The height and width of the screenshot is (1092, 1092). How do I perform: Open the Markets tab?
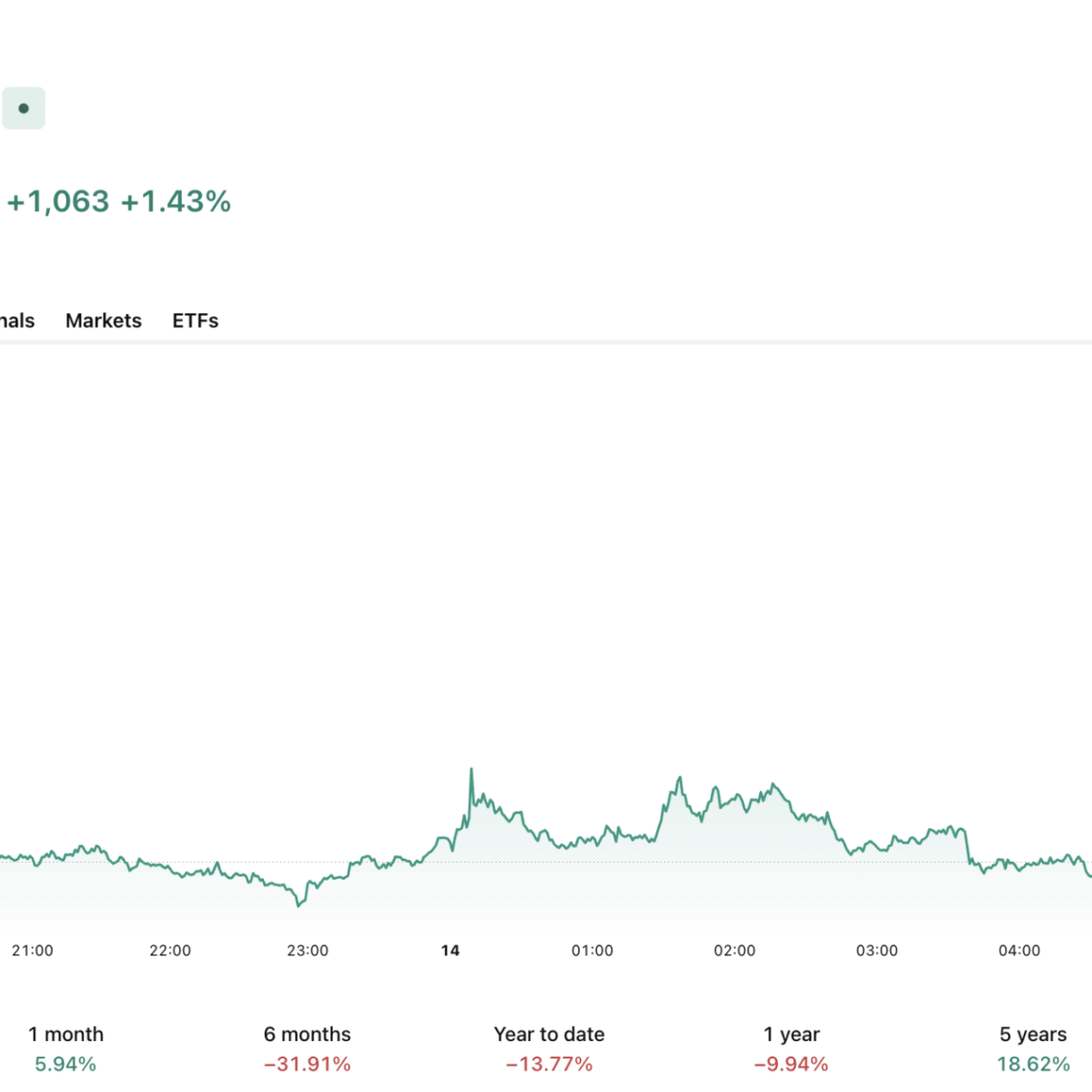[104, 320]
